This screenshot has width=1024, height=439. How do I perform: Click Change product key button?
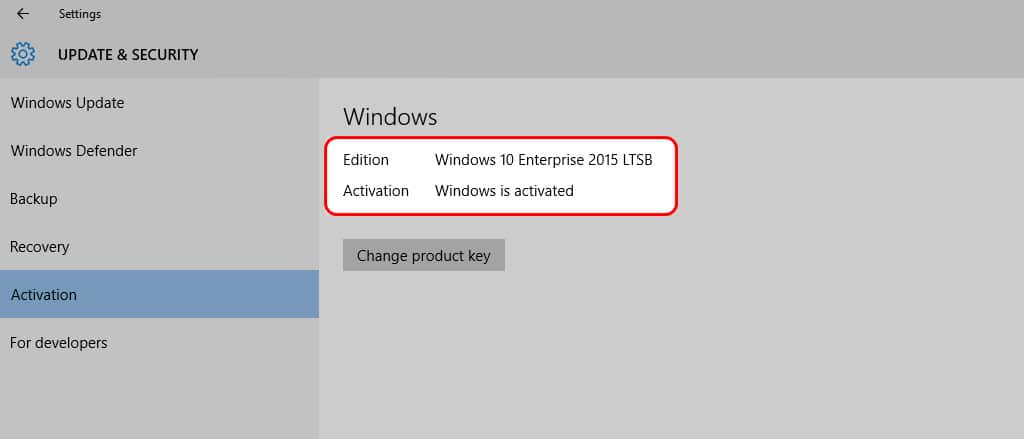[424, 255]
